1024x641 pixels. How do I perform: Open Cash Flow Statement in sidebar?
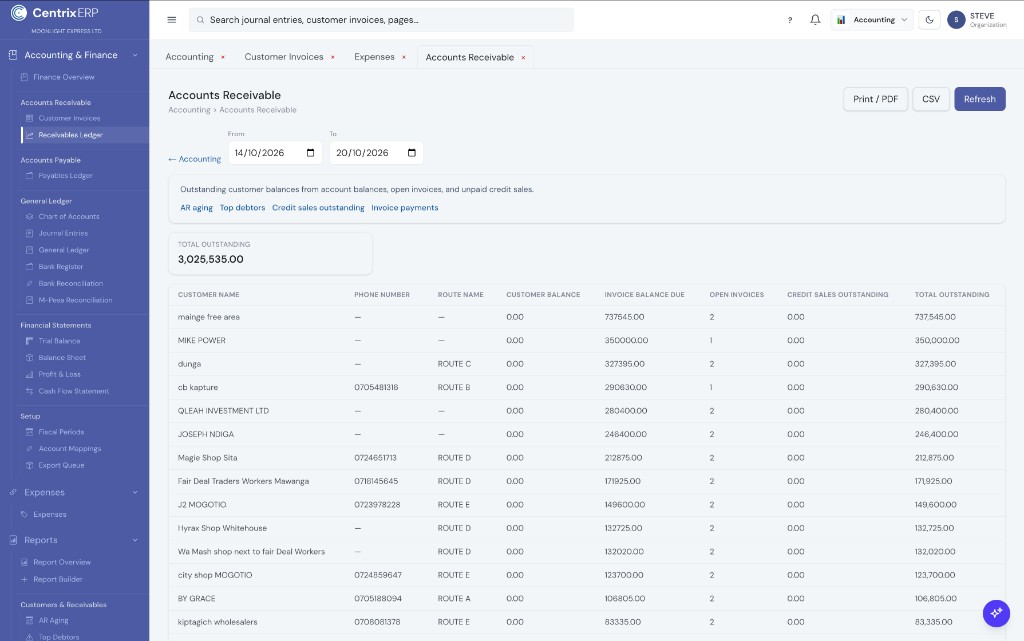(x=74, y=391)
